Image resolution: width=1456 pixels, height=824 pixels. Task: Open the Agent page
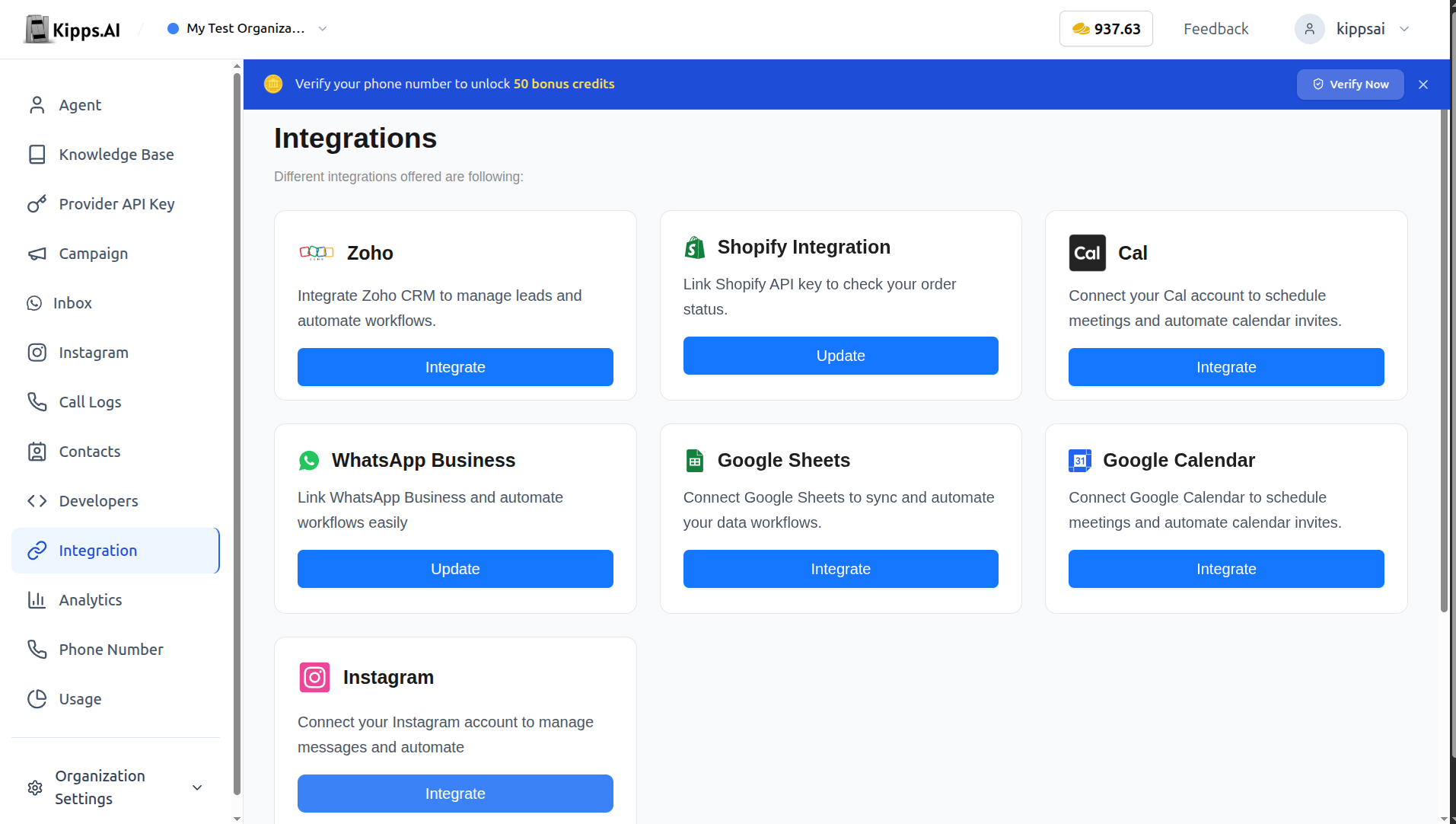click(x=116, y=105)
